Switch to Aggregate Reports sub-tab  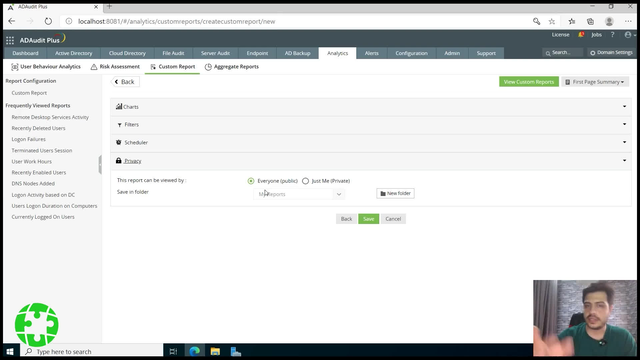[x=232, y=67]
